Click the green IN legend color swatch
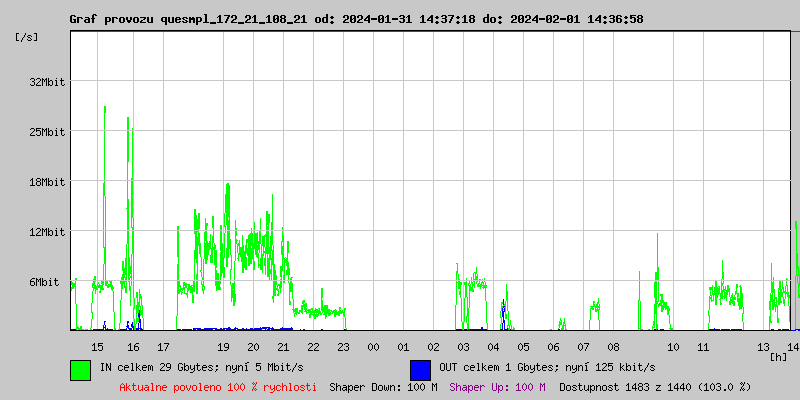This screenshot has width=800, height=400. pos(80,369)
